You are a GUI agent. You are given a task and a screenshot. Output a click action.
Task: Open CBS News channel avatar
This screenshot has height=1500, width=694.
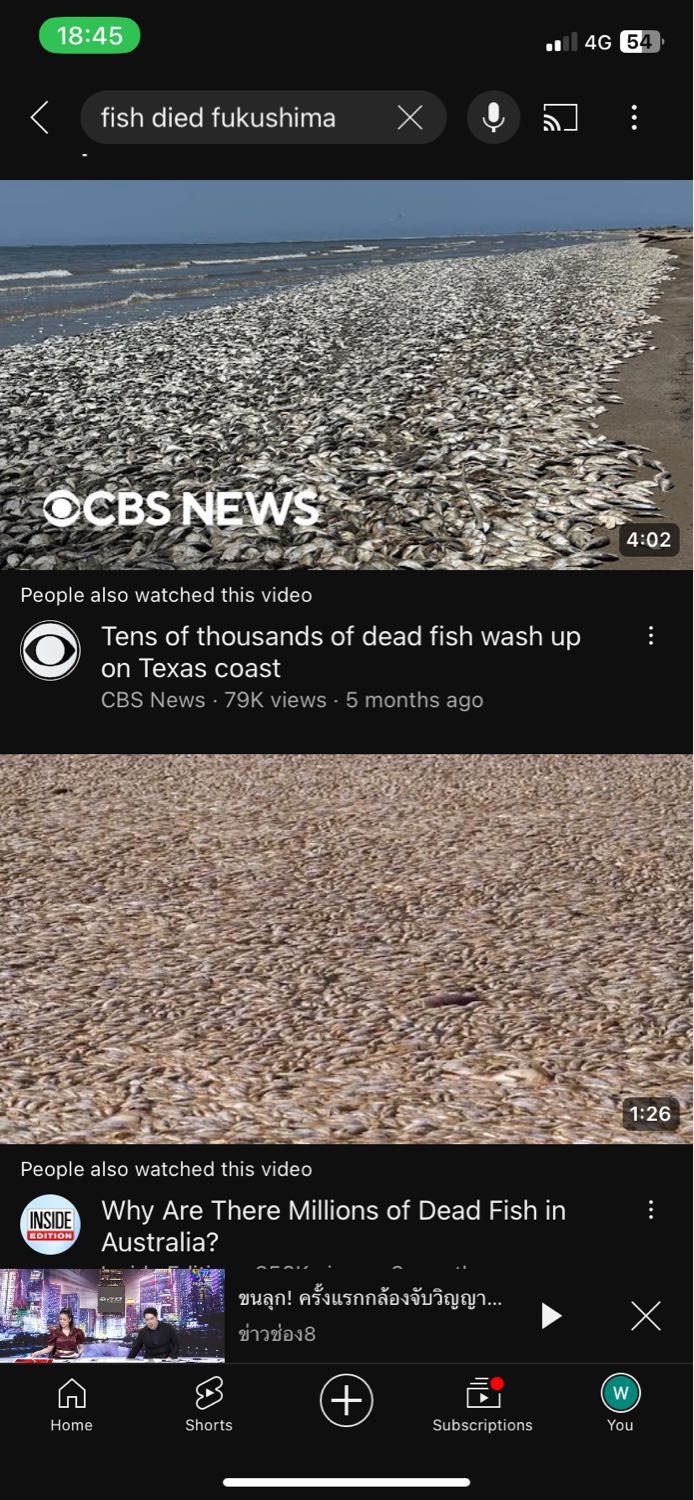pyautogui.click(x=50, y=651)
